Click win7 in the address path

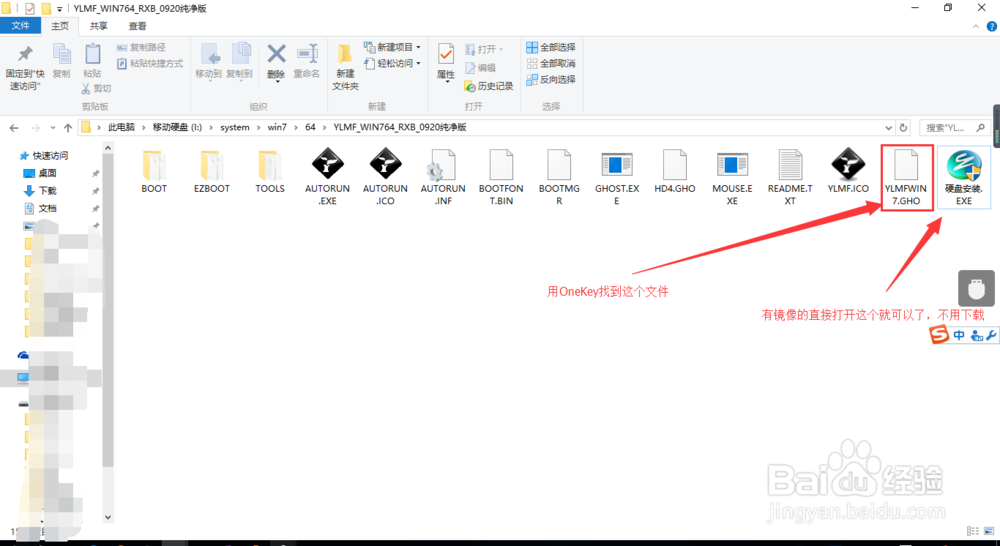click(277, 127)
